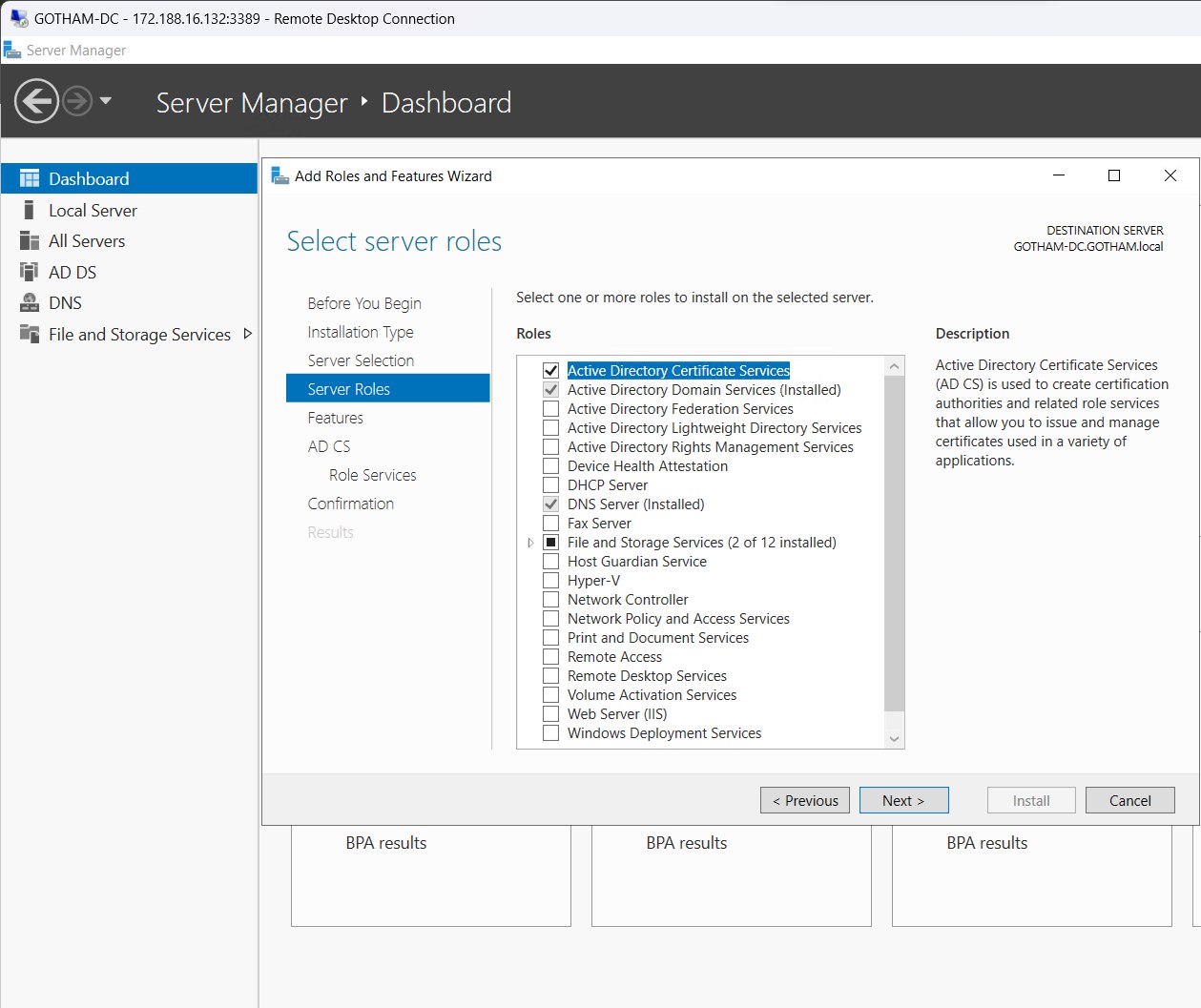Expand File and Storage Services in the sidebar

[246, 335]
